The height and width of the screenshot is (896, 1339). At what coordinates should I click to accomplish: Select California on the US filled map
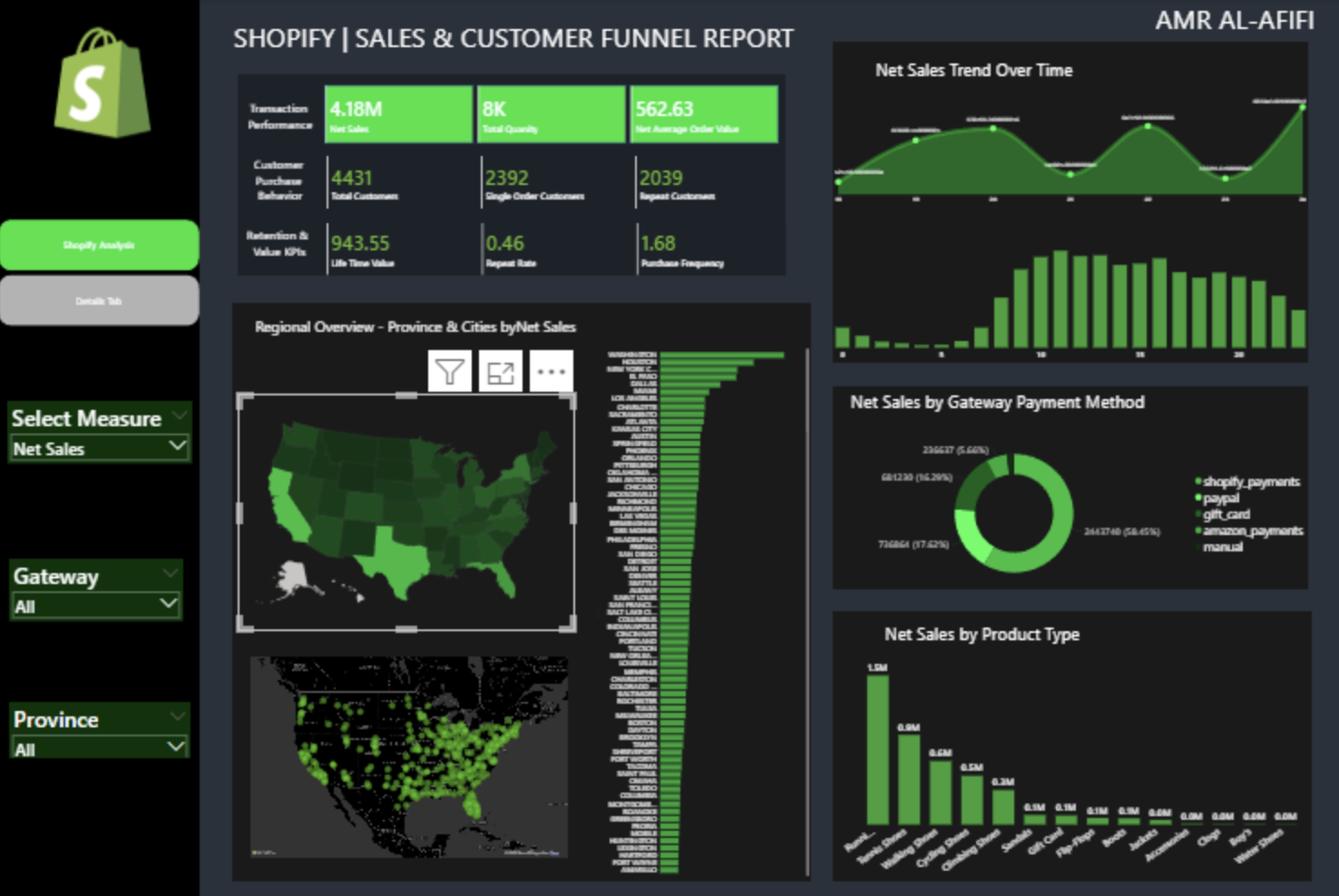(x=287, y=508)
